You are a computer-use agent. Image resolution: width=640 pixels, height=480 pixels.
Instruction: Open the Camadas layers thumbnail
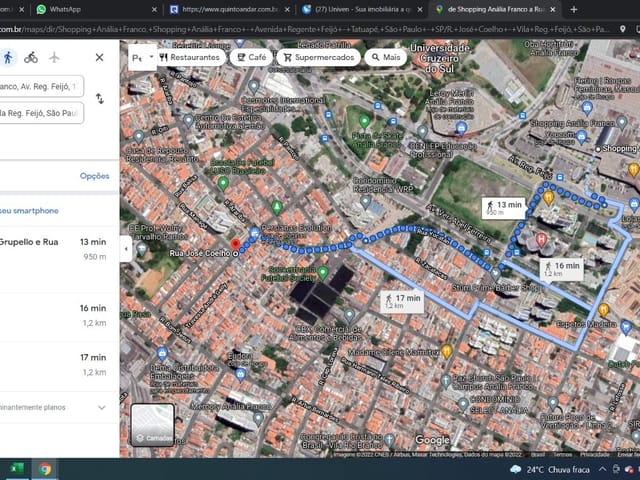coord(152,424)
